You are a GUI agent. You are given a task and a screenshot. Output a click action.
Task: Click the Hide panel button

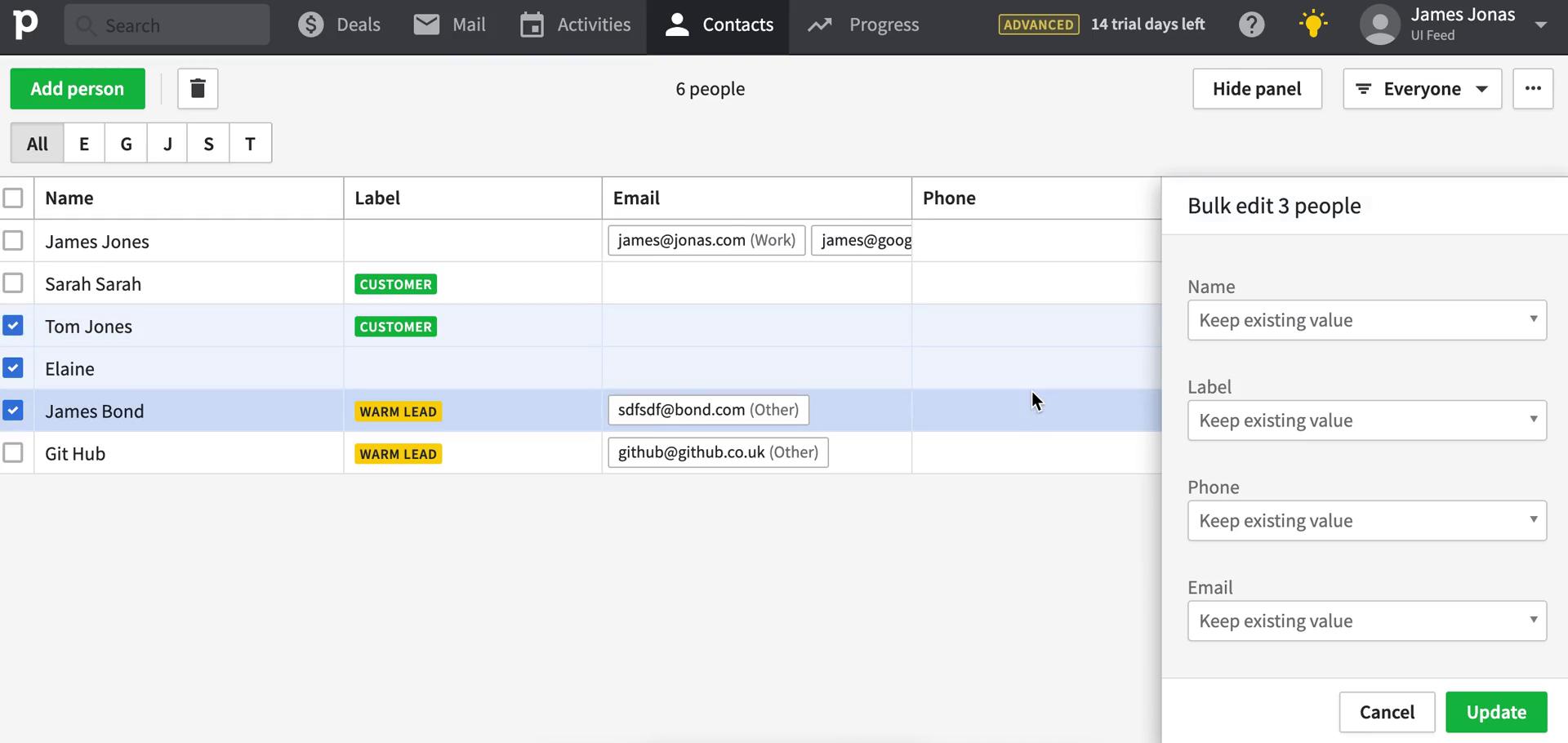click(1257, 88)
